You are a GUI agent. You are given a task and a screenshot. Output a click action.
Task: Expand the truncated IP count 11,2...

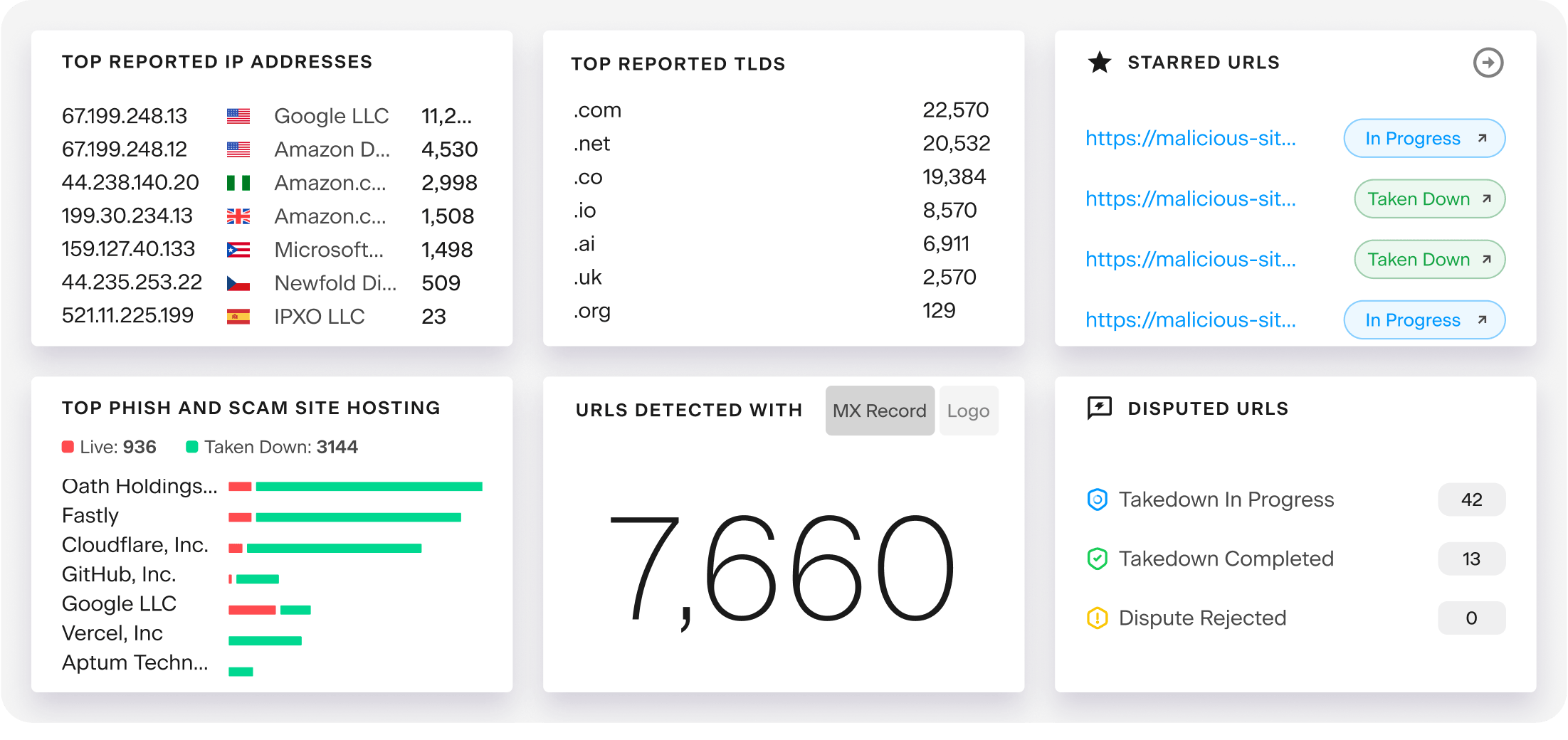pyautogui.click(x=448, y=115)
